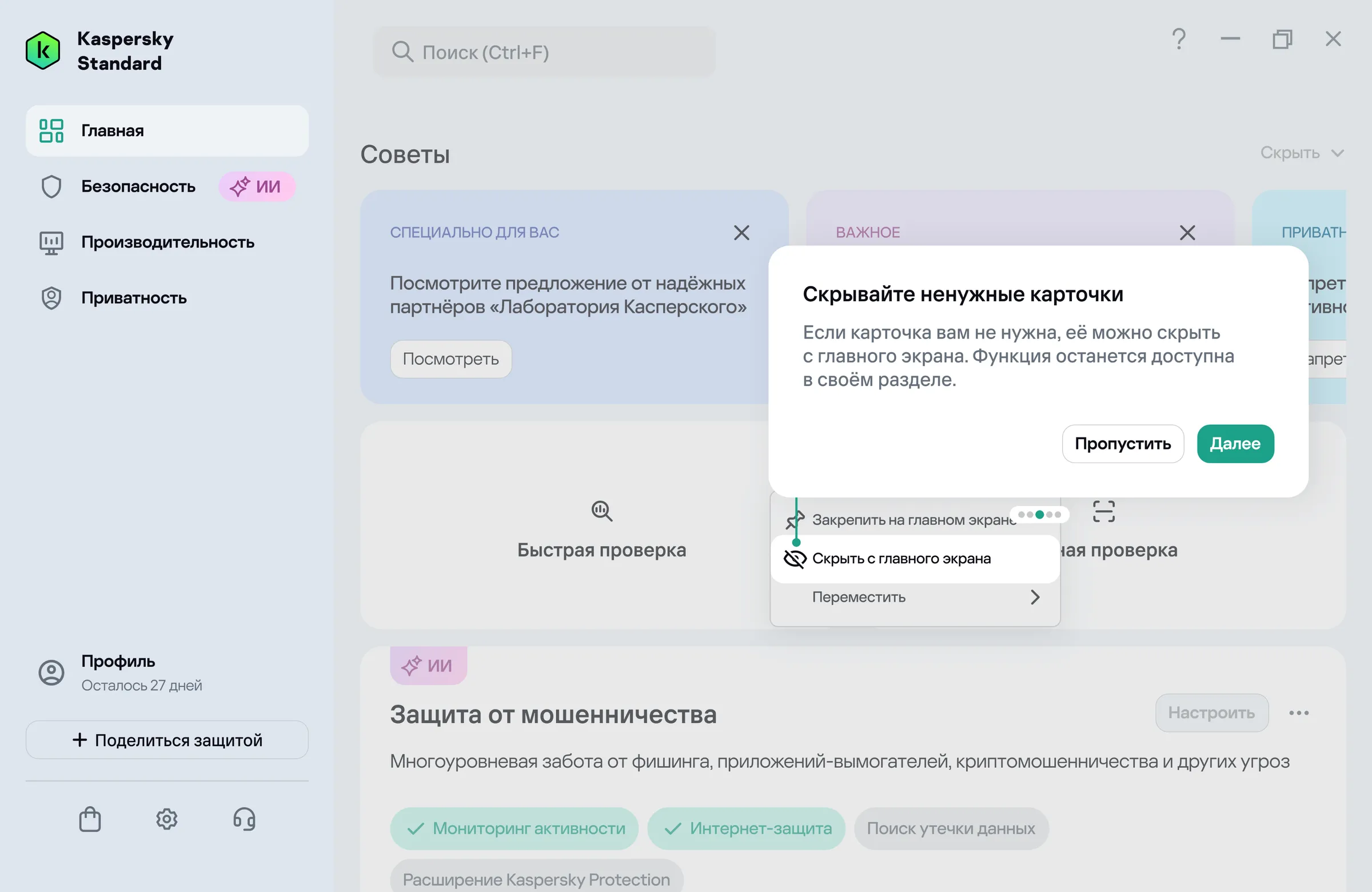Click the ИИ tag above Защита от мошенничества
The image size is (1372, 892).
point(428,666)
